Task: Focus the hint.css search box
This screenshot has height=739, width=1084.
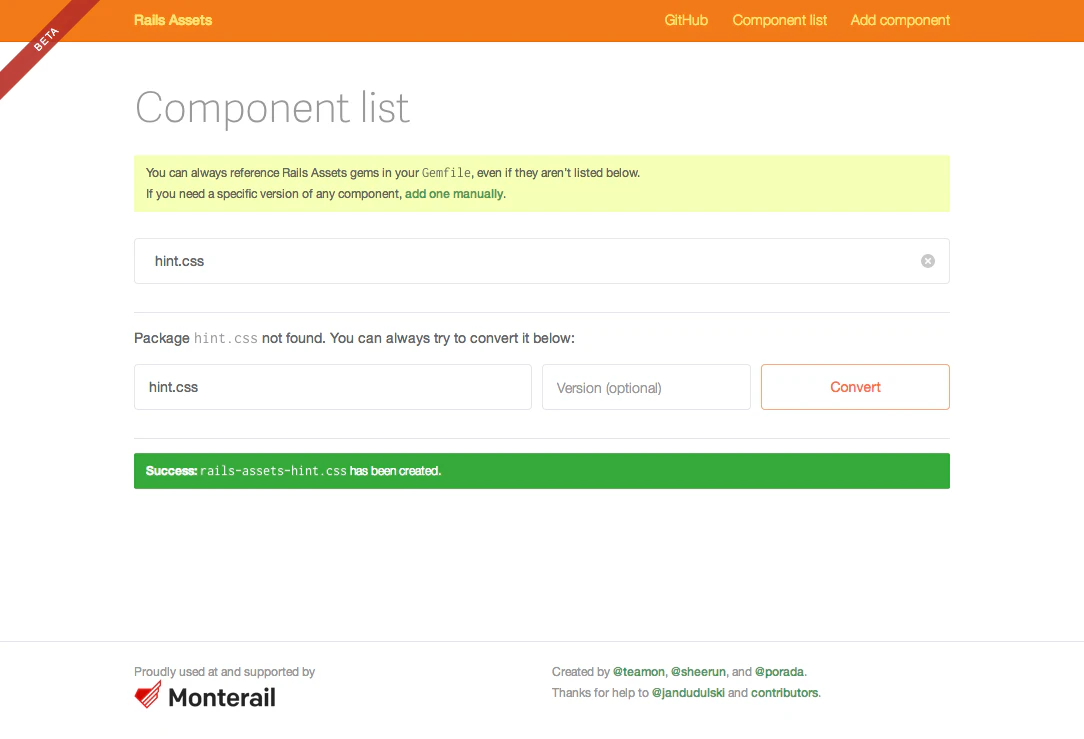Action: tap(541, 261)
